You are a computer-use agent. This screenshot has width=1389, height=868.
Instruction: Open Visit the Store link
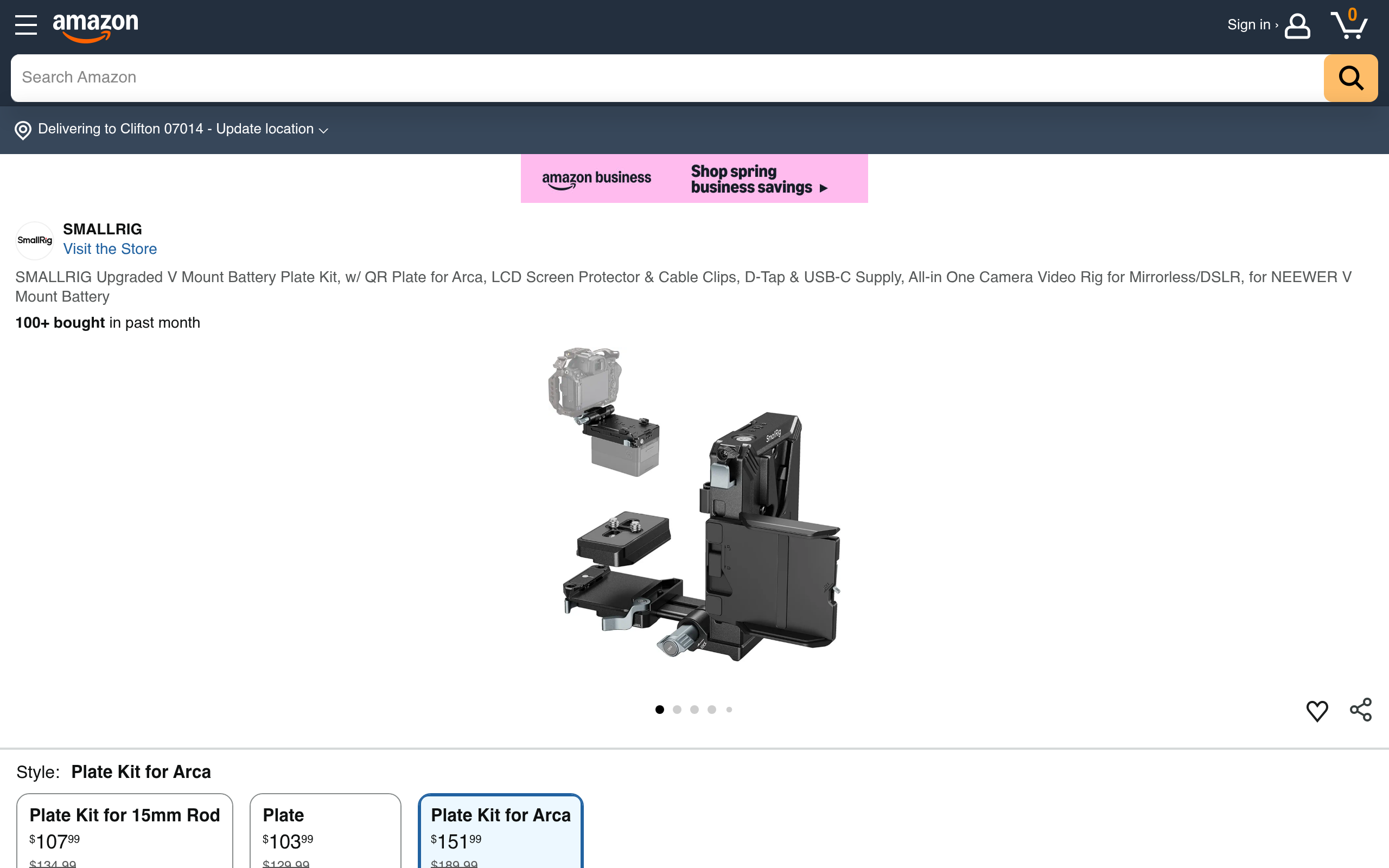[110, 249]
